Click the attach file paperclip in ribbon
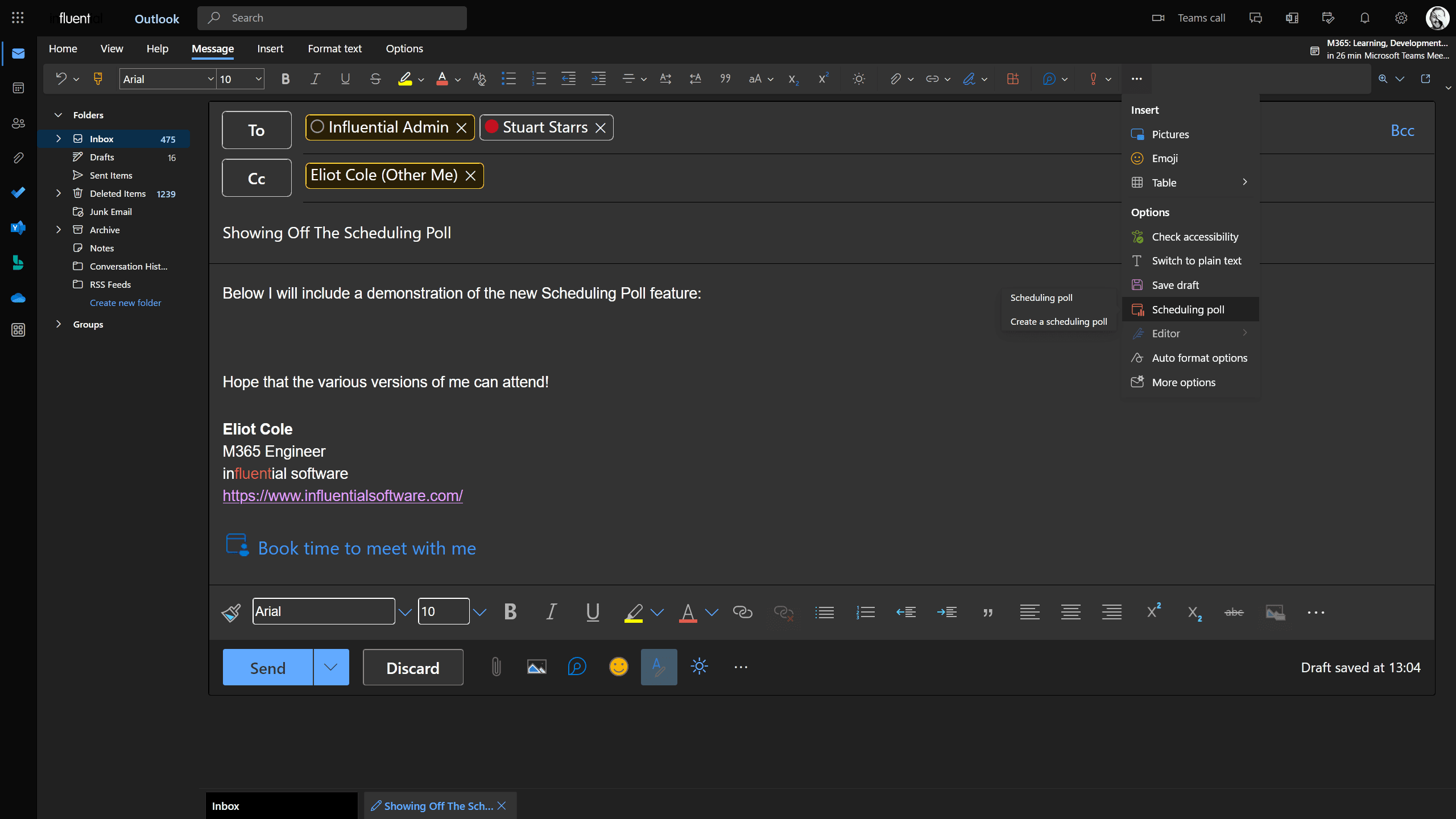Image resolution: width=1456 pixels, height=819 pixels. tap(895, 78)
